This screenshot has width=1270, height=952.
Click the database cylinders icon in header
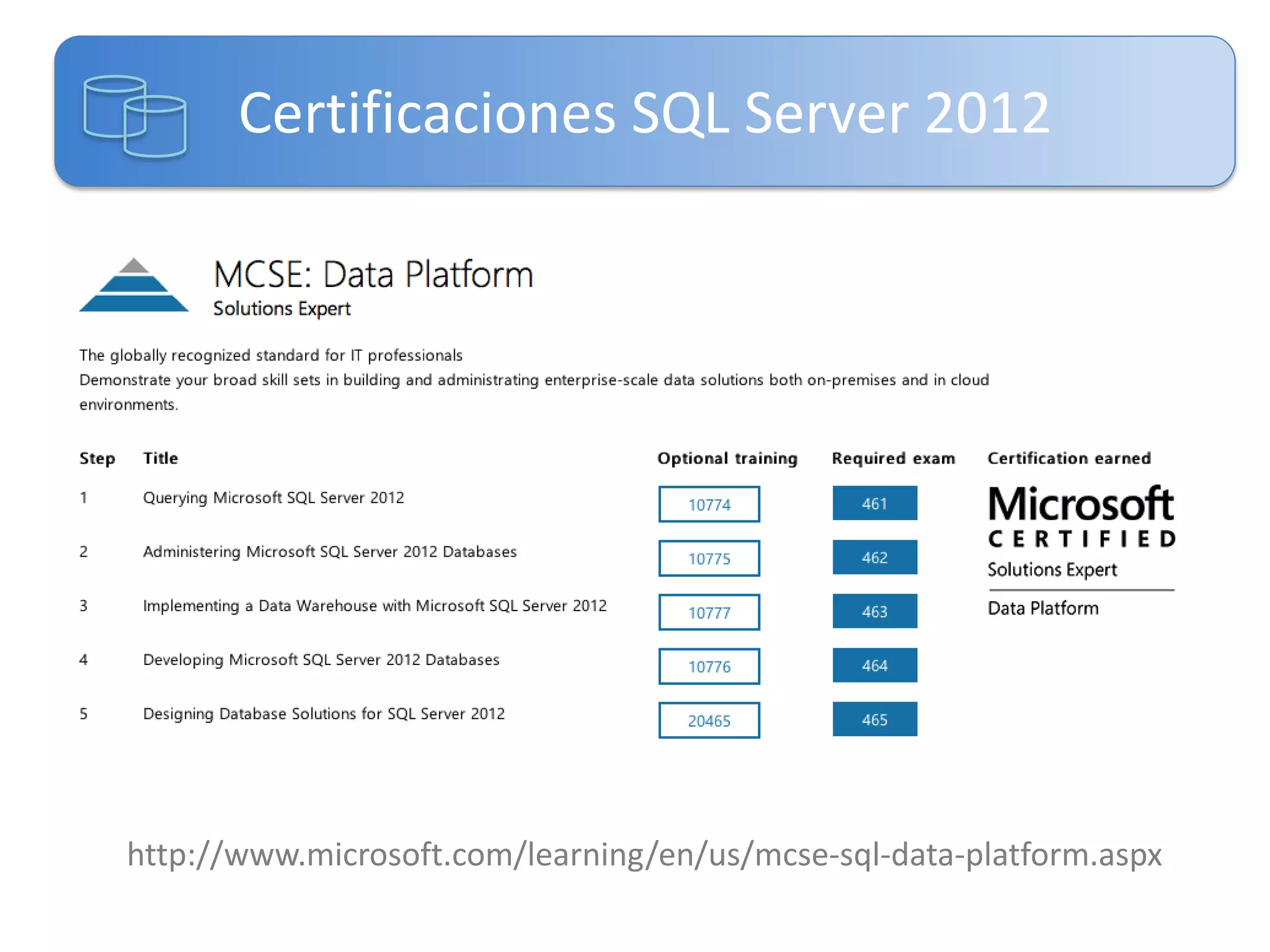135,116
